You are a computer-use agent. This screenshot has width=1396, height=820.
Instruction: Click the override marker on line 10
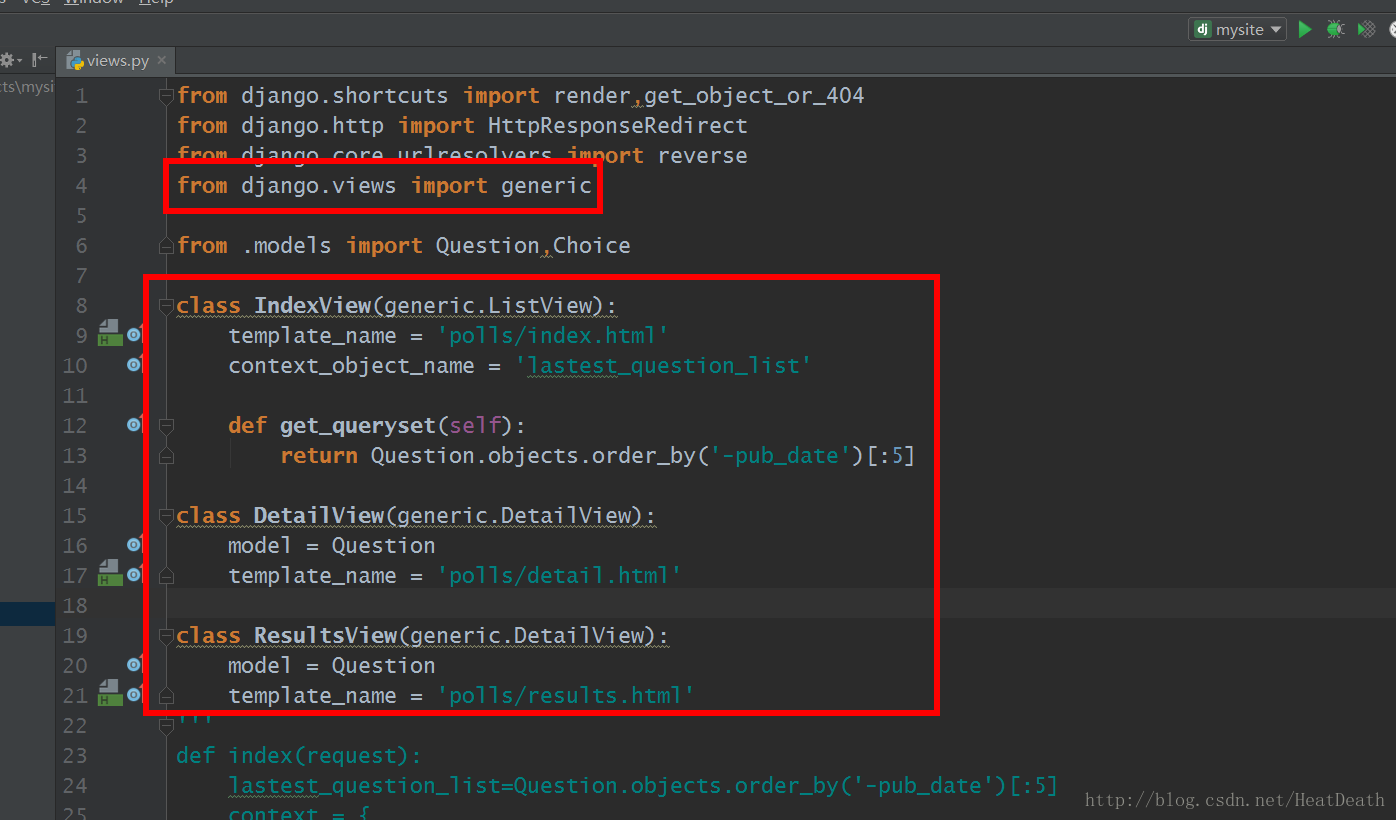tap(134, 365)
